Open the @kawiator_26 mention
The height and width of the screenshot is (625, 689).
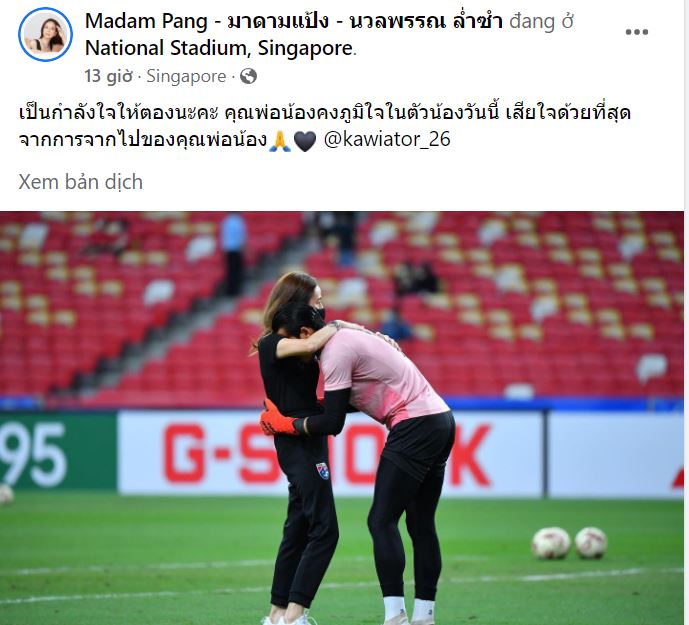click(x=387, y=139)
